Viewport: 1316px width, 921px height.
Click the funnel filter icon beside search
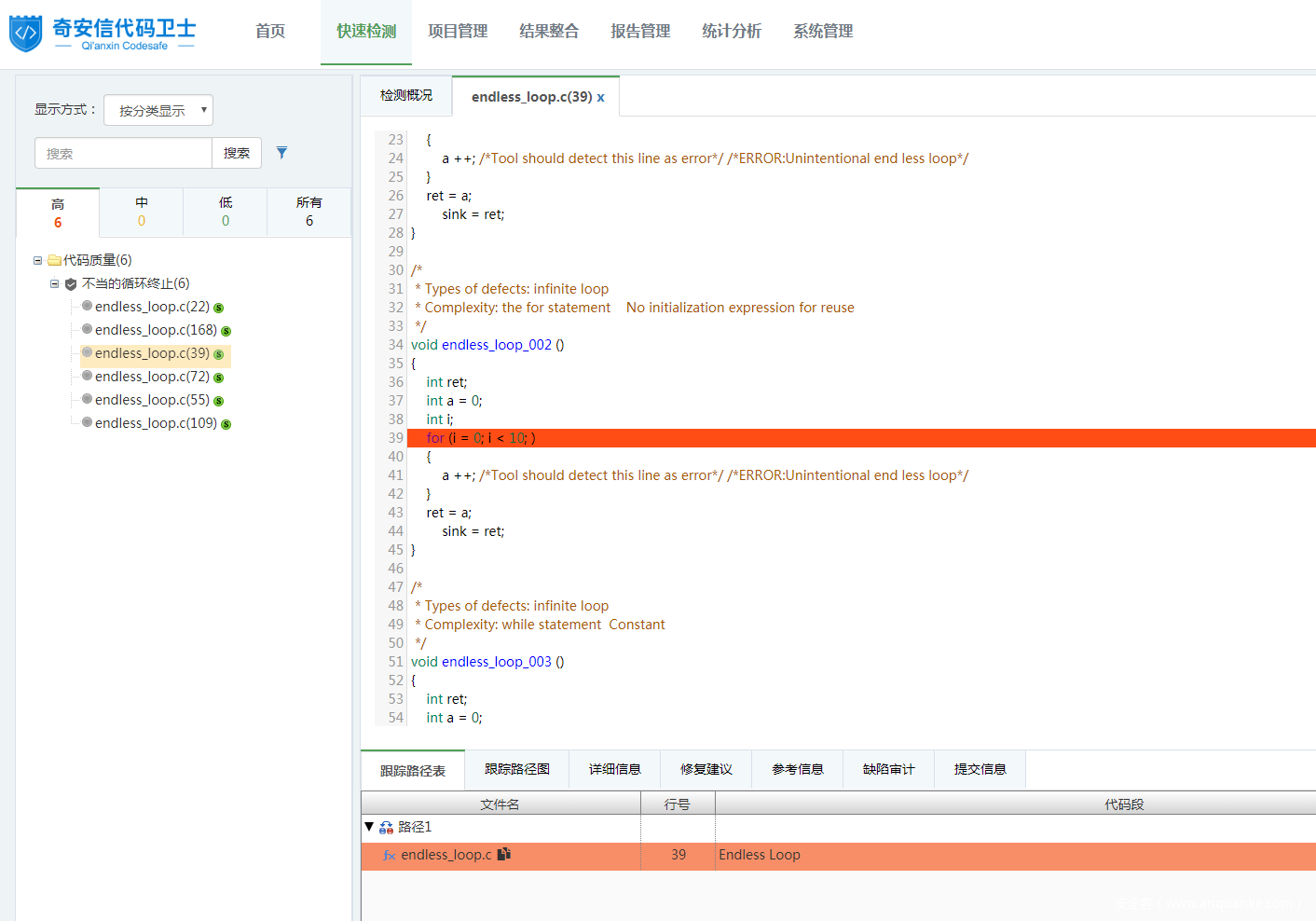(281, 153)
